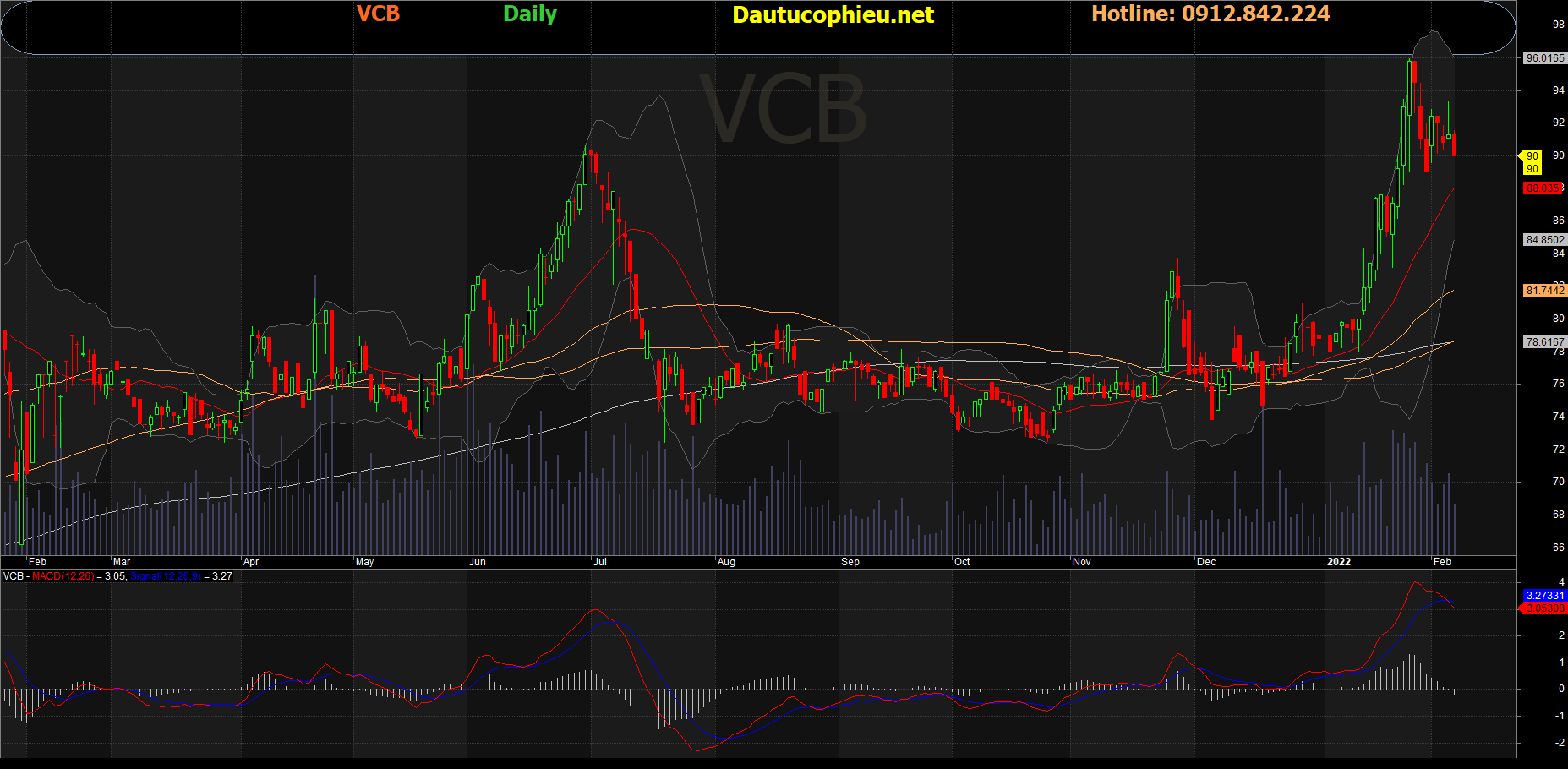
Task: Click the gray 84.8502 price tag
Action: pyautogui.click(x=1544, y=240)
